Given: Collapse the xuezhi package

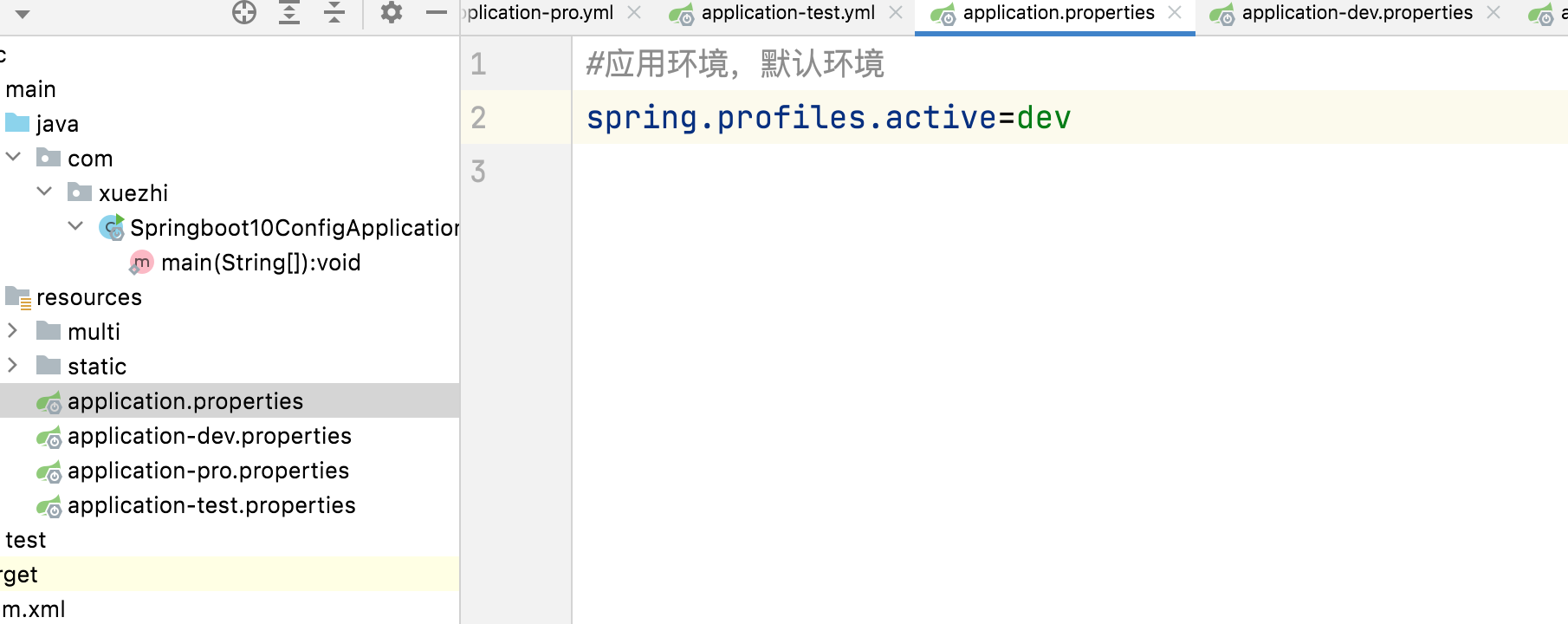Looking at the screenshot, I should (45, 192).
